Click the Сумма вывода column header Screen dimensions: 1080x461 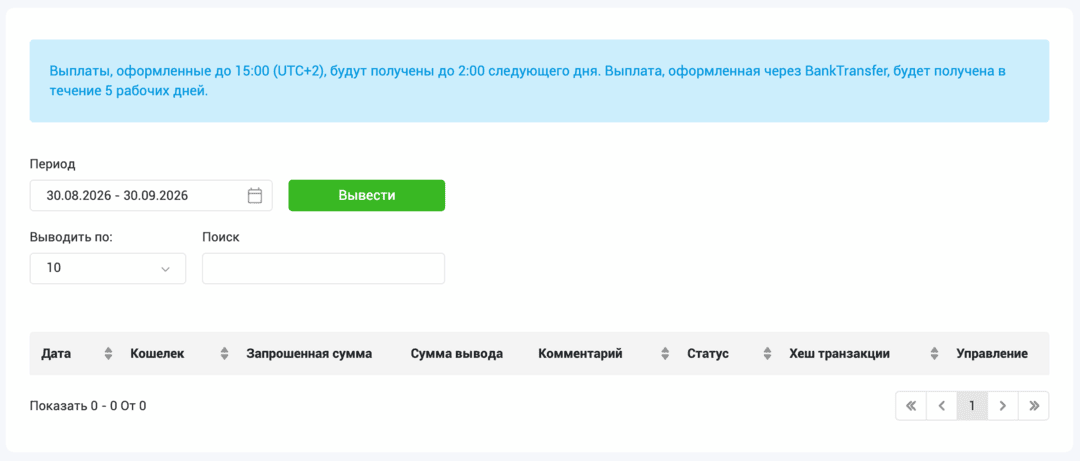pos(457,354)
